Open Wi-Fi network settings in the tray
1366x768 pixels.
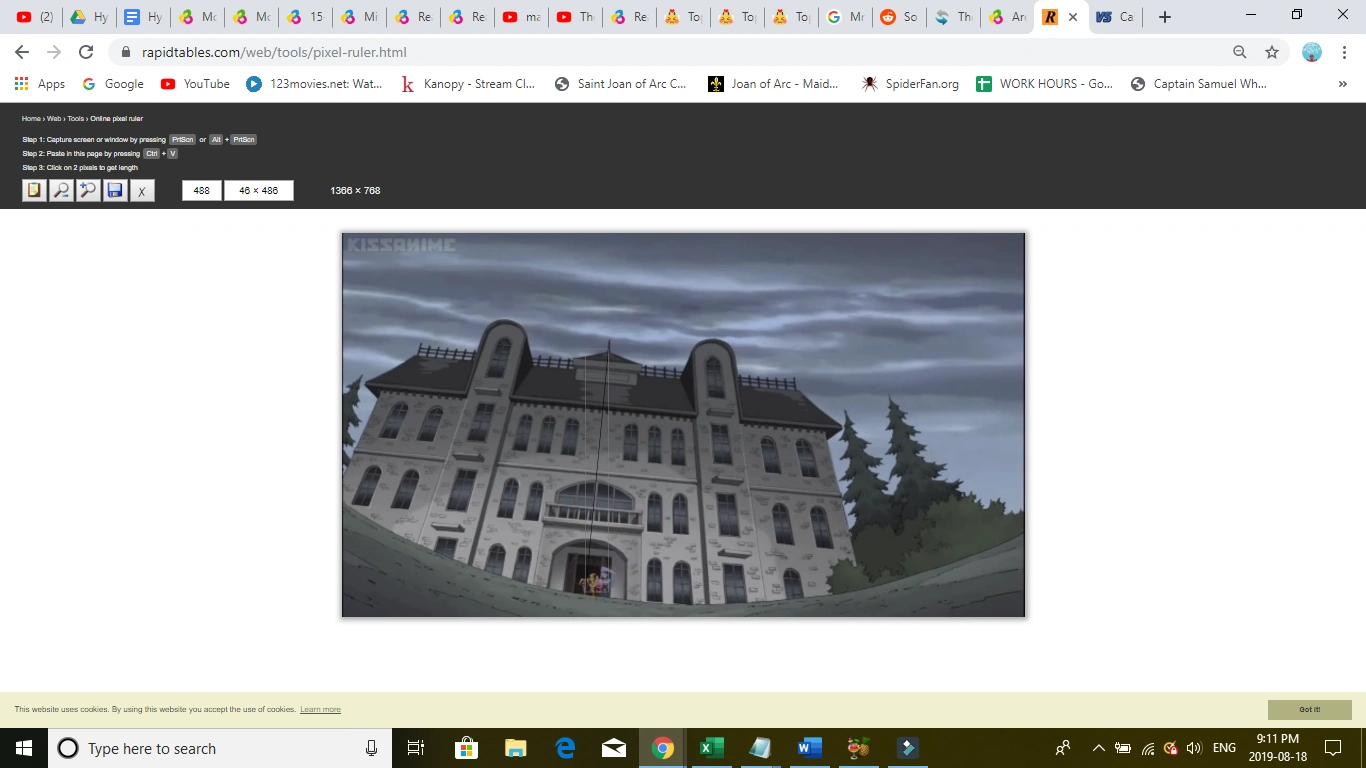[x=1148, y=748]
